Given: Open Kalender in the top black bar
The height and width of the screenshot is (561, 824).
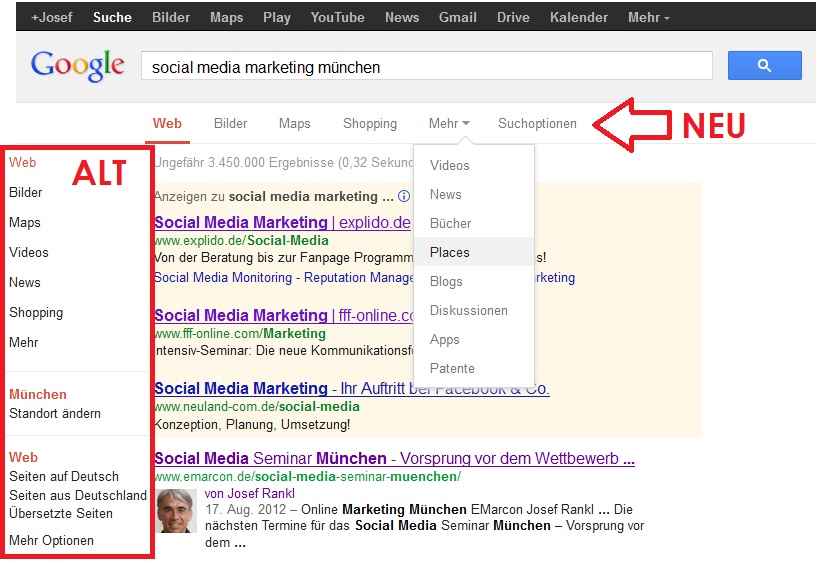Looking at the screenshot, I should tap(579, 17).
